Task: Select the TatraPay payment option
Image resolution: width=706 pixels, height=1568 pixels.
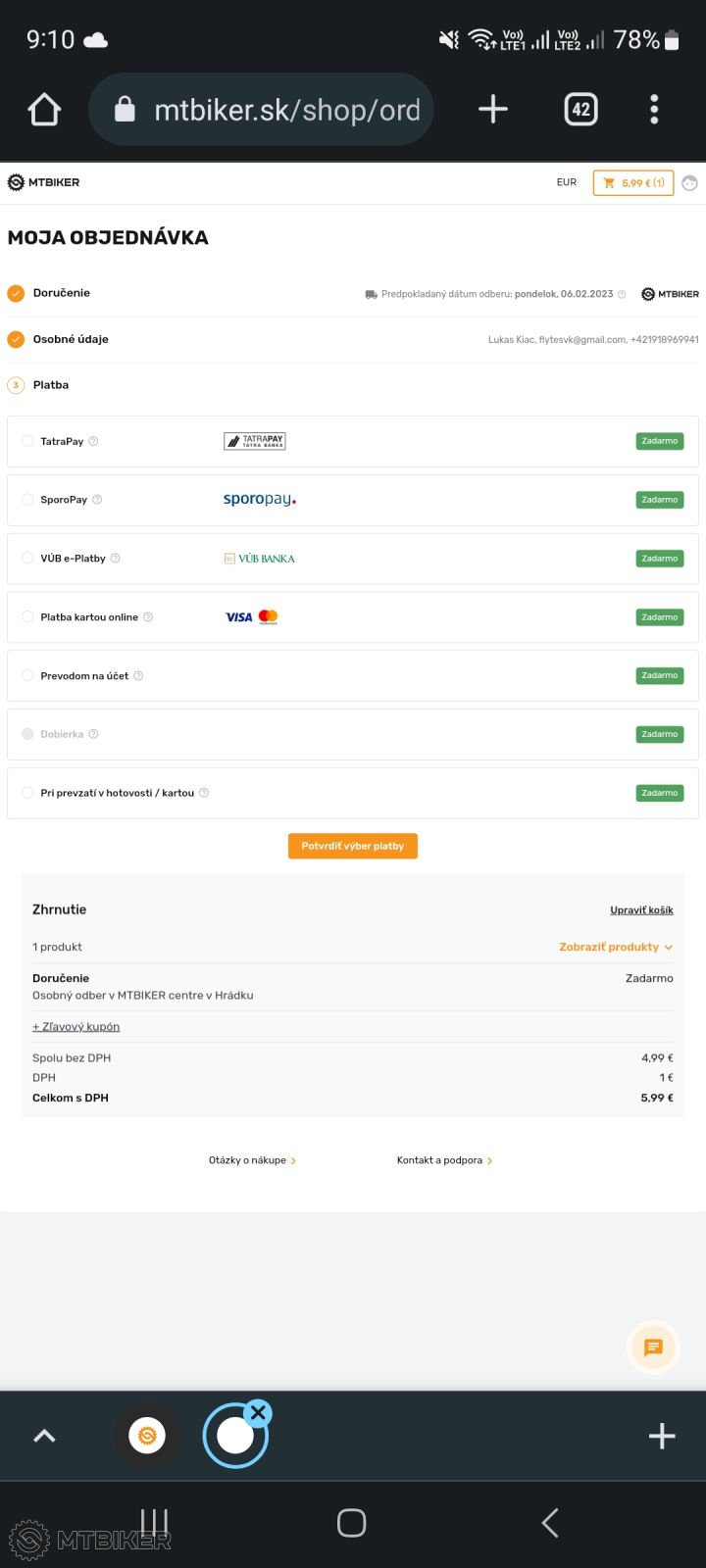Action: (27, 441)
